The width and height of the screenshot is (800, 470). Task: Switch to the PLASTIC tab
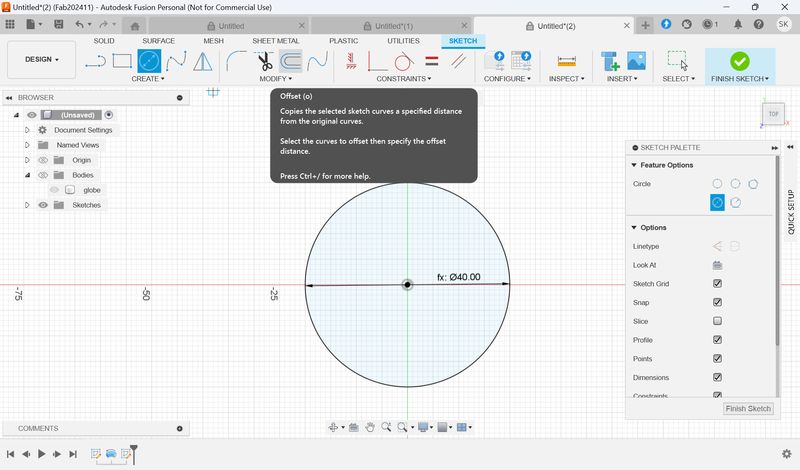click(343, 41)
